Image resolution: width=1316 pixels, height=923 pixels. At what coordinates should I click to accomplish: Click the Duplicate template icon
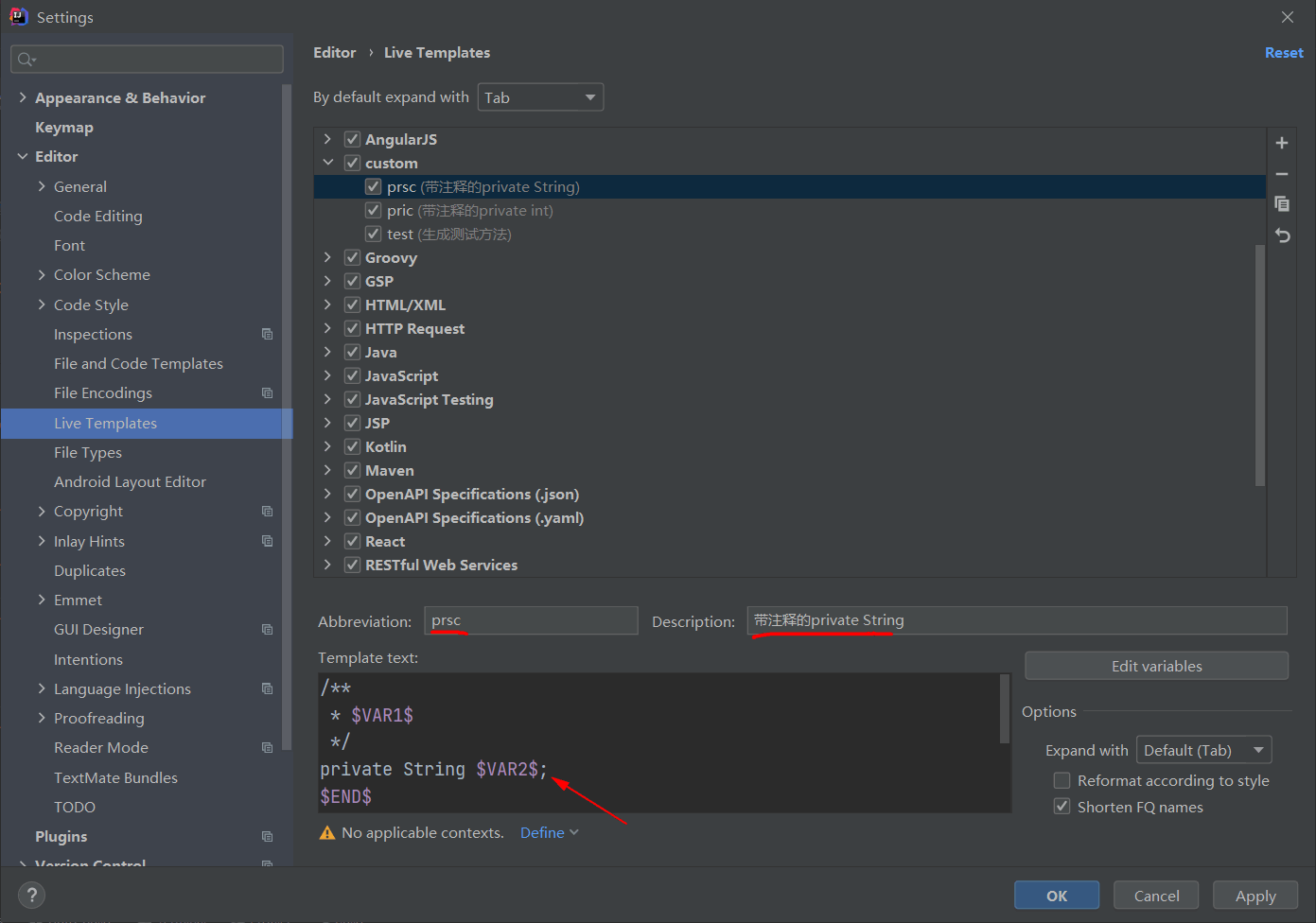[1282, 204]
